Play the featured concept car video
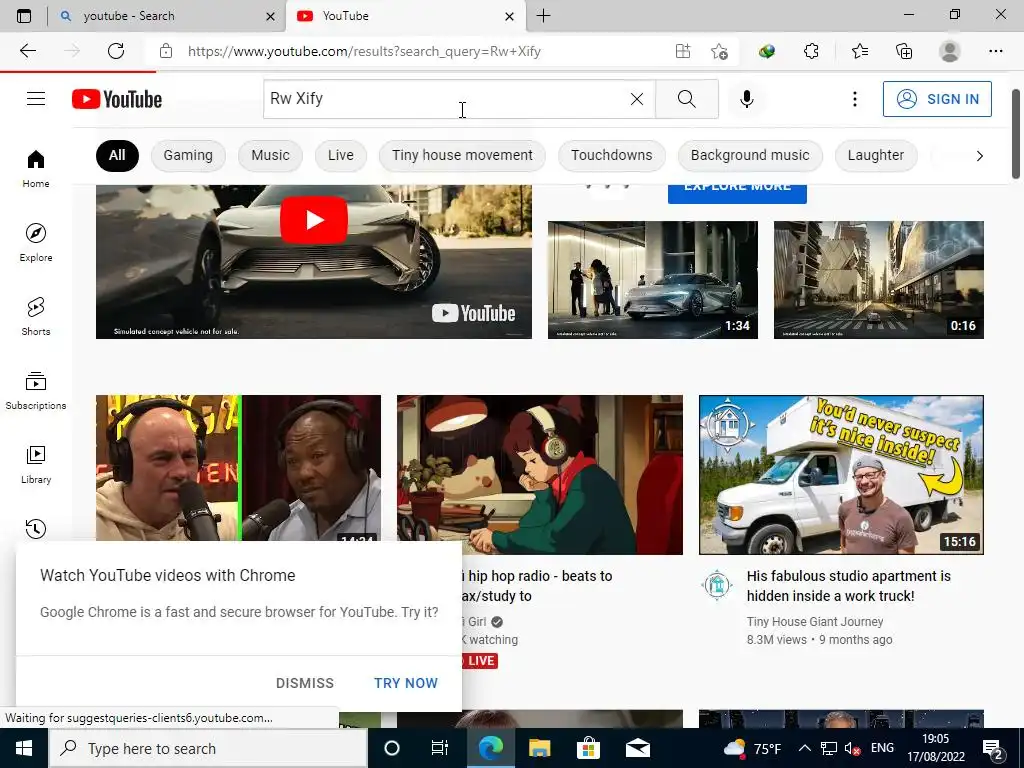This screenshot has width=1024, height=768. 313,219
